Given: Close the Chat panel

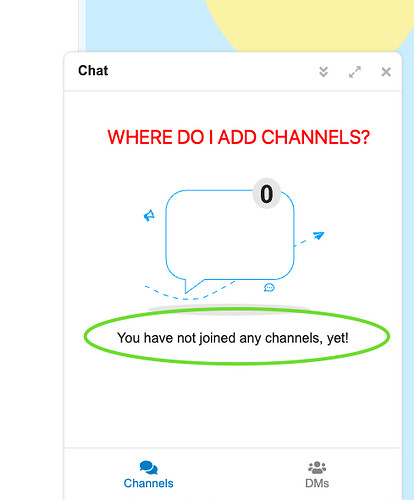Looking at the screenshot, I should 386,72.
